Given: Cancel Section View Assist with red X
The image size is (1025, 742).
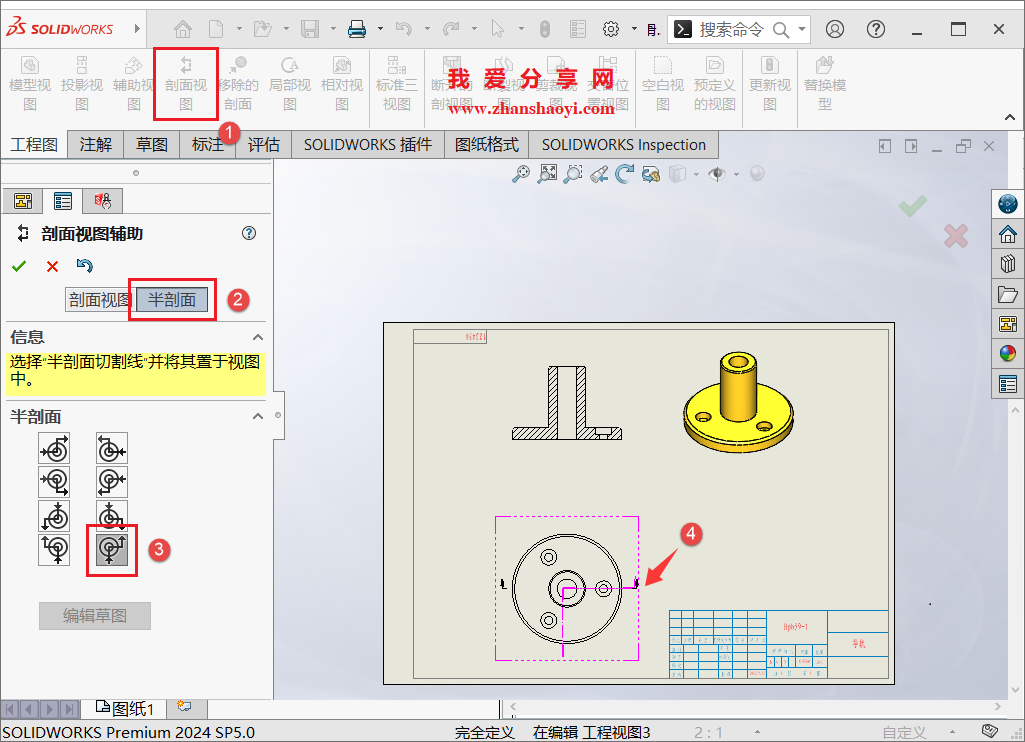Looking at the screenshot, I should (x=53, y=266).
